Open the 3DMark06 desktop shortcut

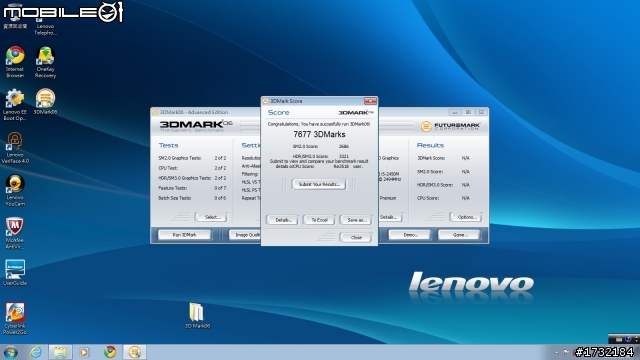tap(45, 101)
